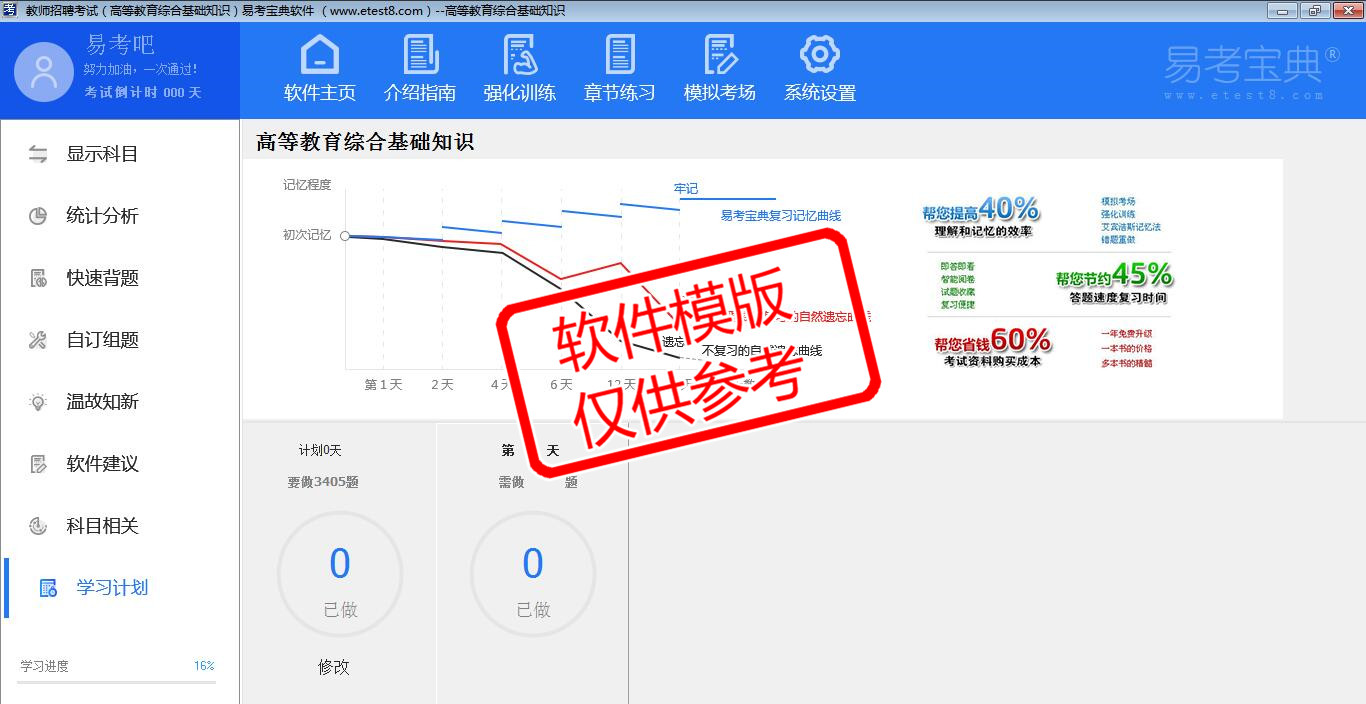Click the 自订组题 tools icon
1366x704 pixels.
click(x=38, y=340)
